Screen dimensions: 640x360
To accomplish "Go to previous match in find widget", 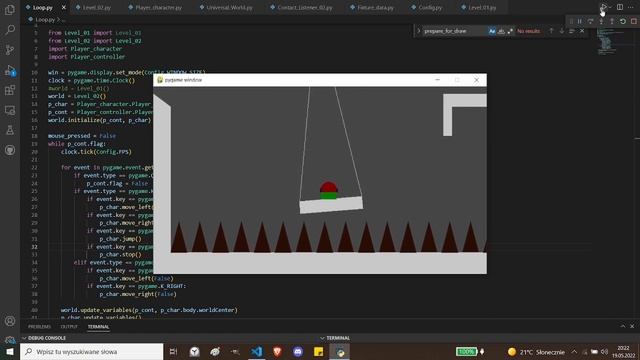I will tap(551, 31).
